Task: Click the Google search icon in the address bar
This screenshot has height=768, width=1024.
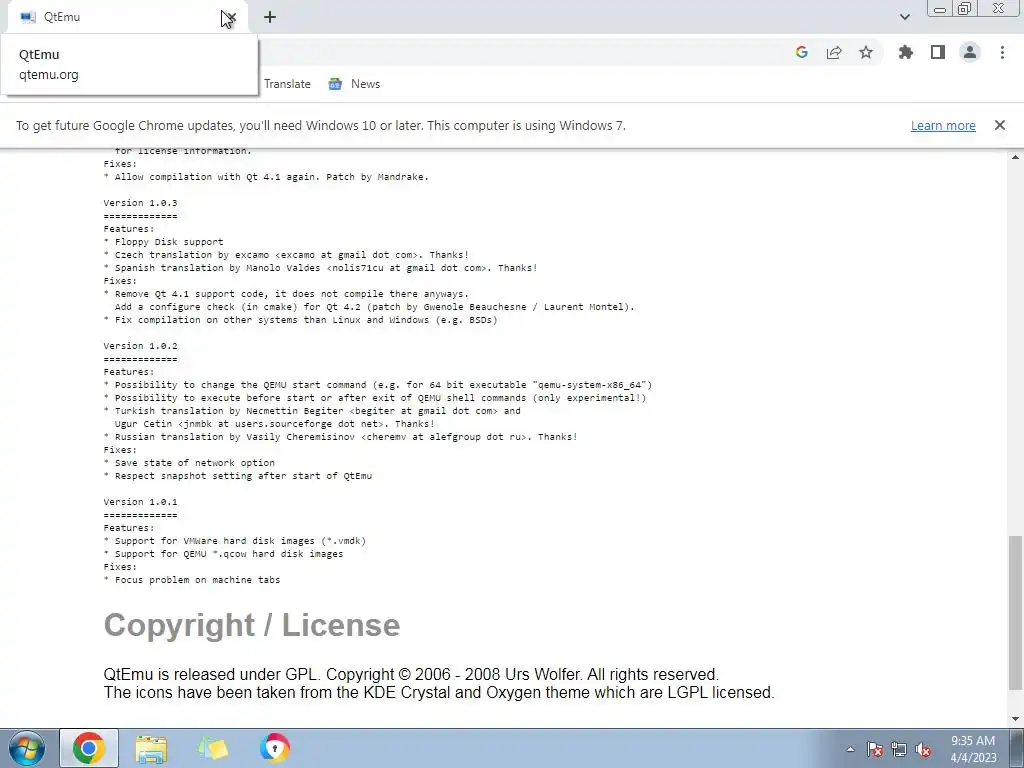Action: [802, 52]
